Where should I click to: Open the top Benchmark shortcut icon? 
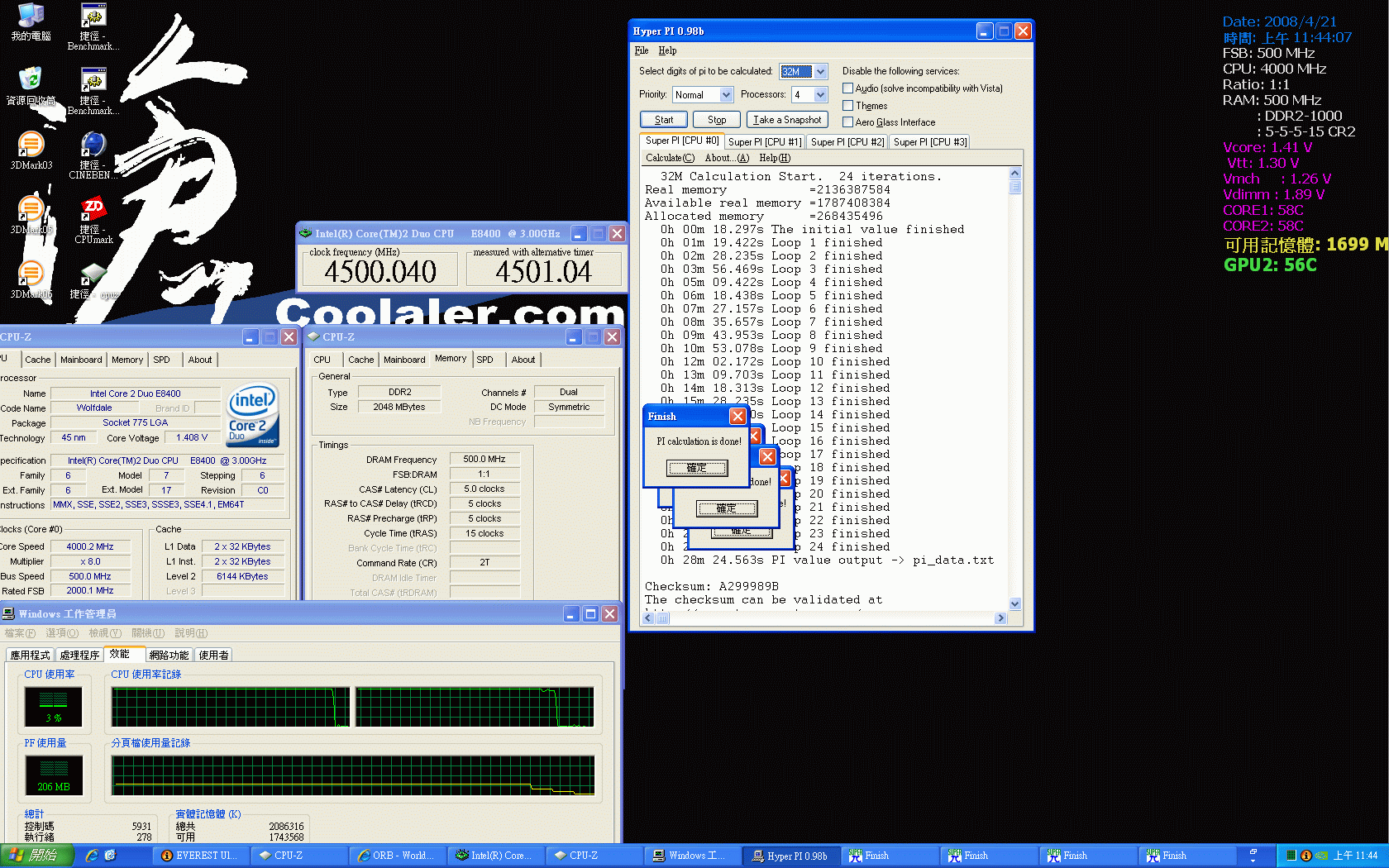point(93,27)
